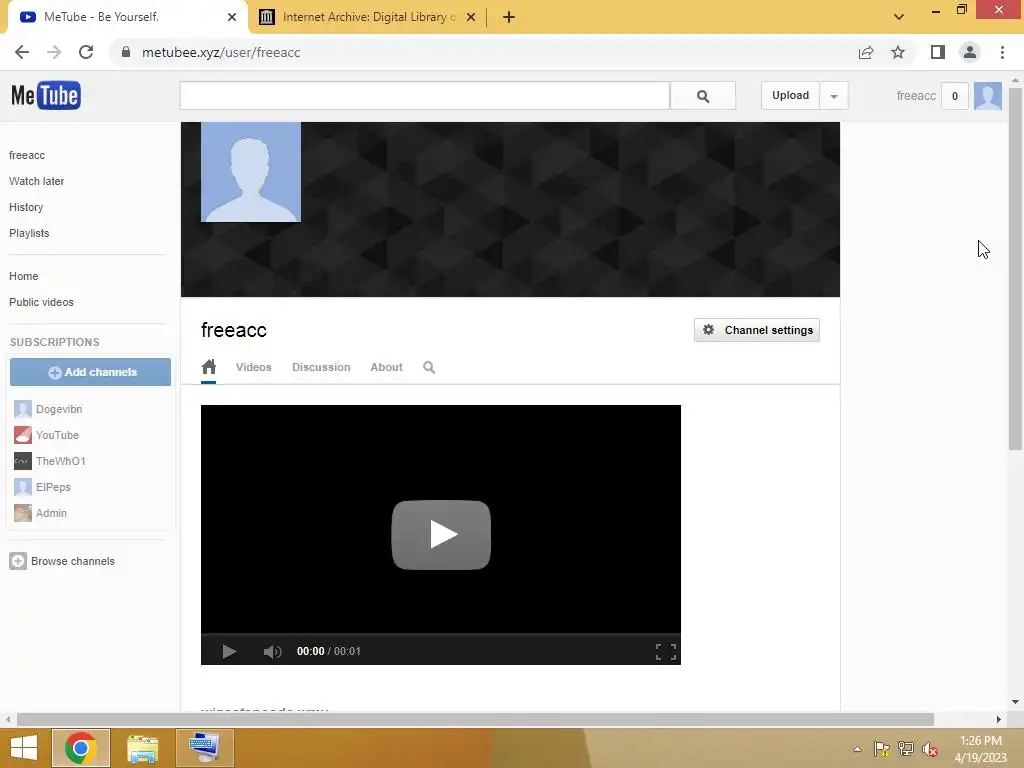1024x768 pixels.
Task: Open freeacc link in sidebar
Action: coord(27,155)
